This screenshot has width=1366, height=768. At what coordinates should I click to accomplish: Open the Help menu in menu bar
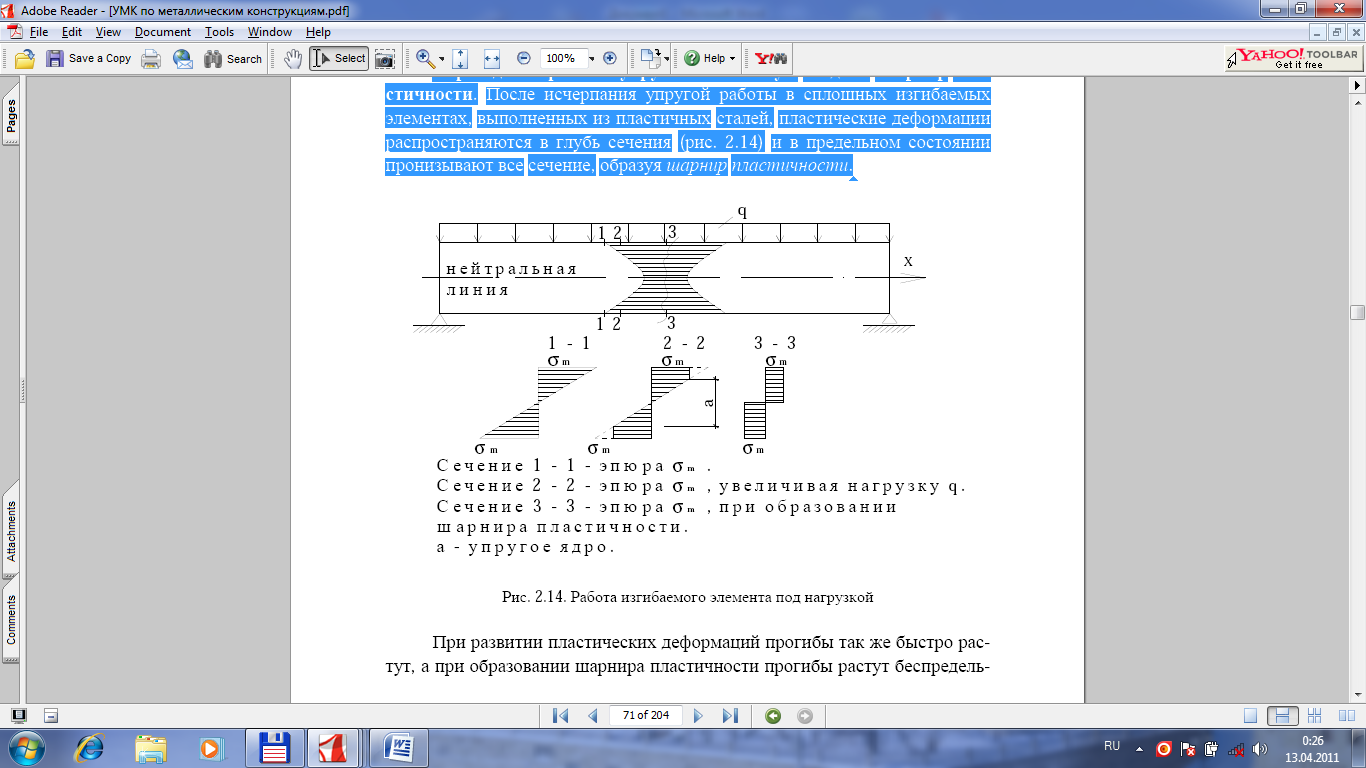(318, 32)
